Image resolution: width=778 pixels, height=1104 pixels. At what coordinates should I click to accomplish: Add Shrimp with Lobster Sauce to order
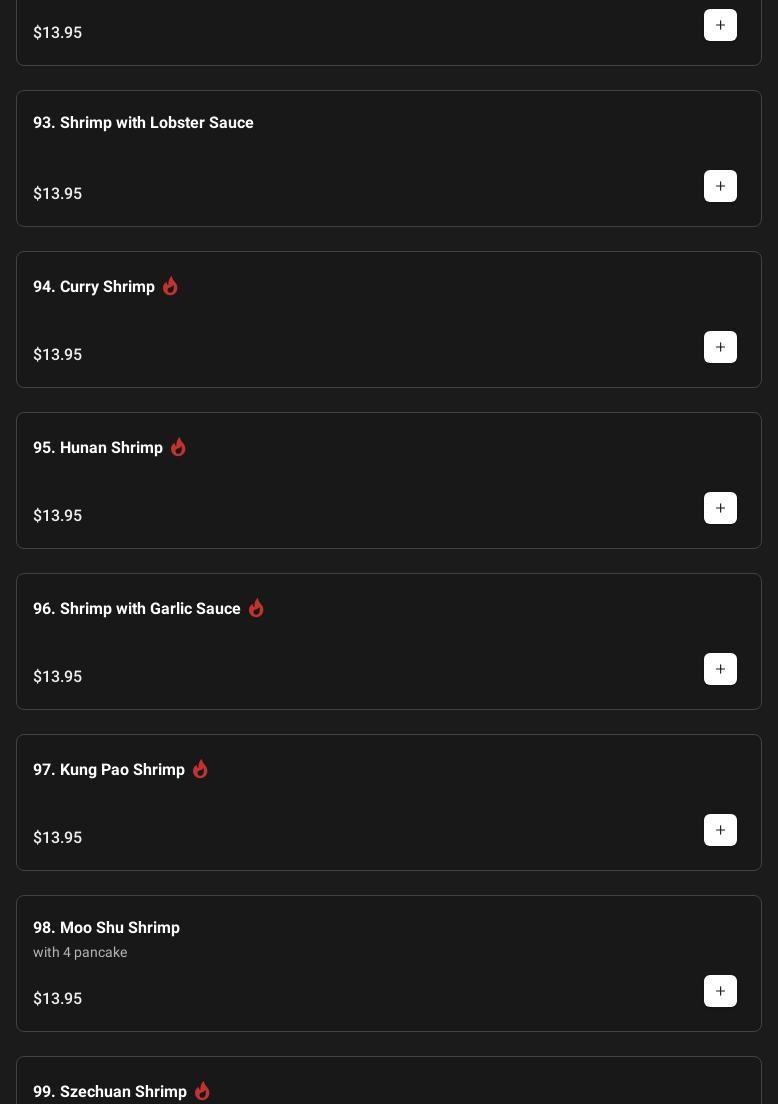[x=720, y=186]
